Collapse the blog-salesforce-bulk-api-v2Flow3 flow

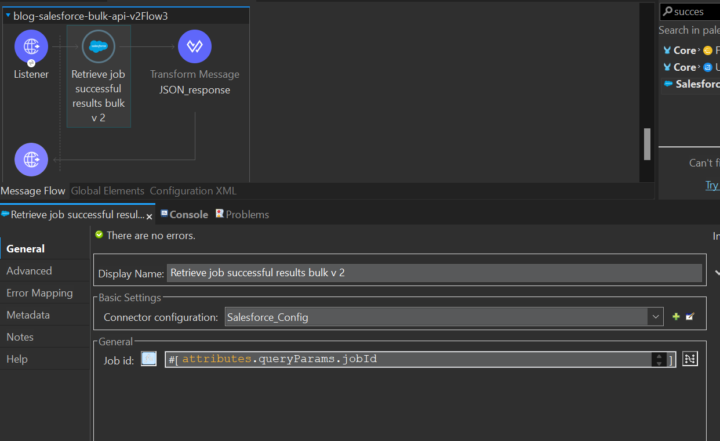pos(7,17)
